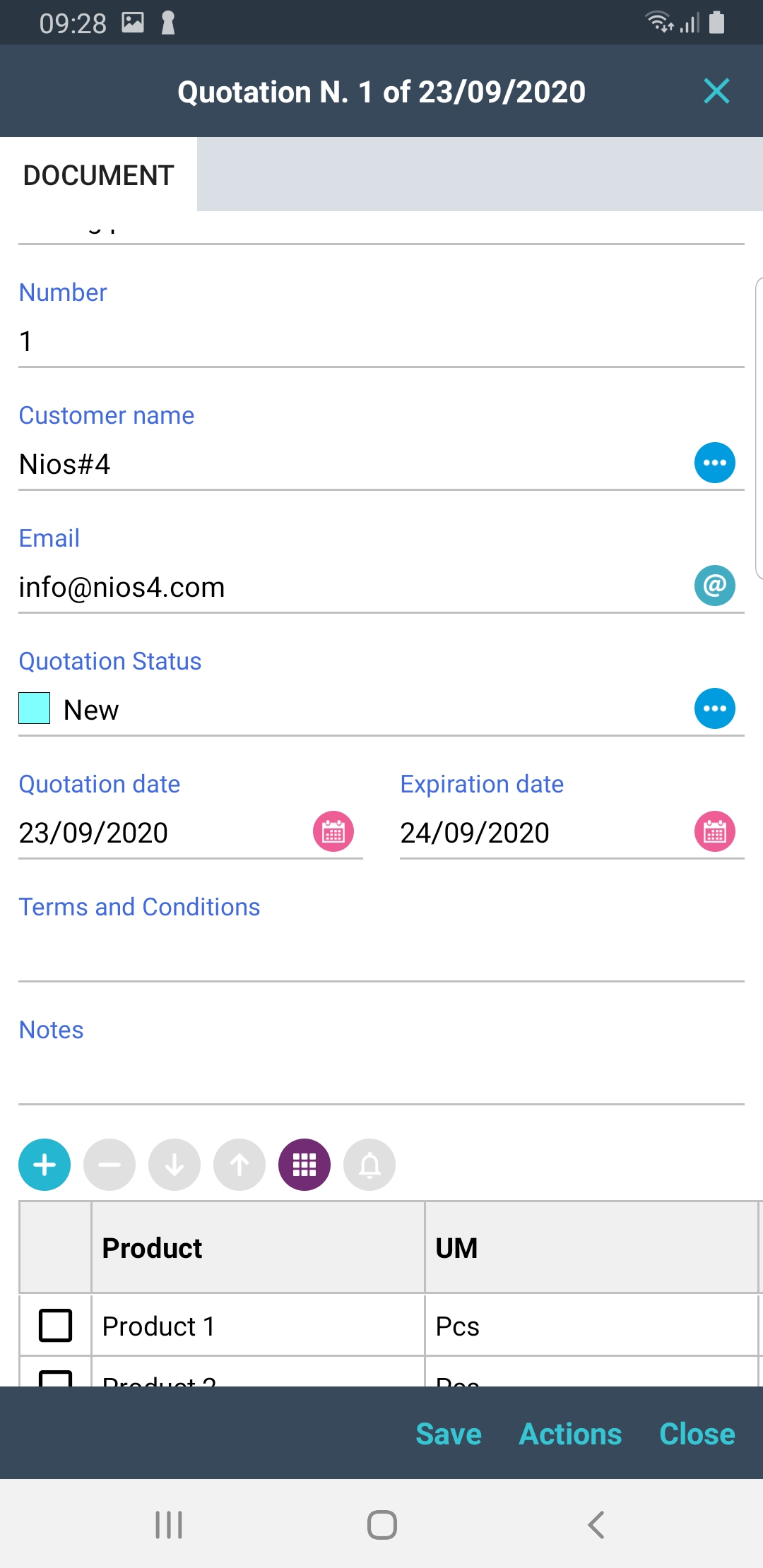Tap the email @ icon

click(715, 586)
